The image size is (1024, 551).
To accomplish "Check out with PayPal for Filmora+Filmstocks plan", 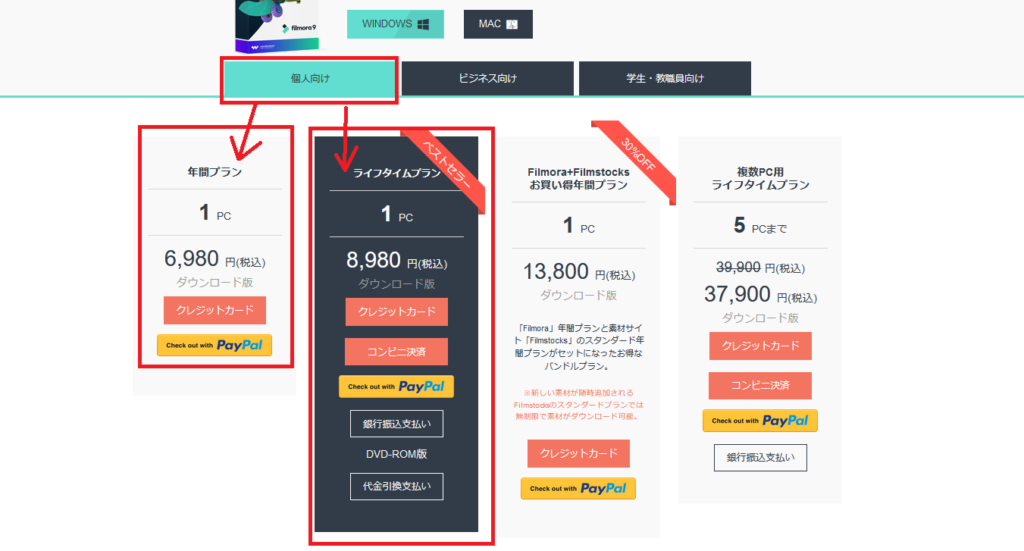I will coord(578,488).
